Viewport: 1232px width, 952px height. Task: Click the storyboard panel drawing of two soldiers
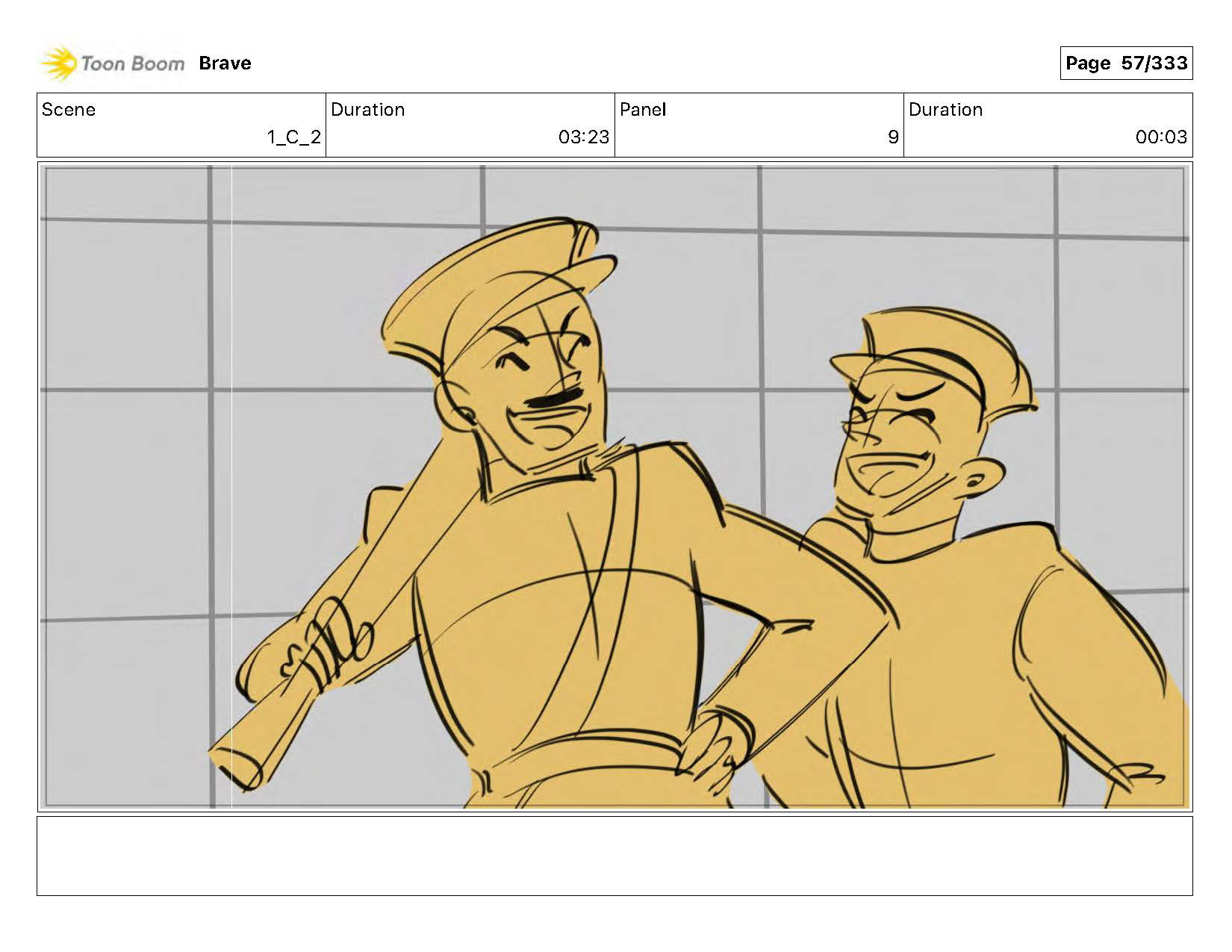(615, 487)
